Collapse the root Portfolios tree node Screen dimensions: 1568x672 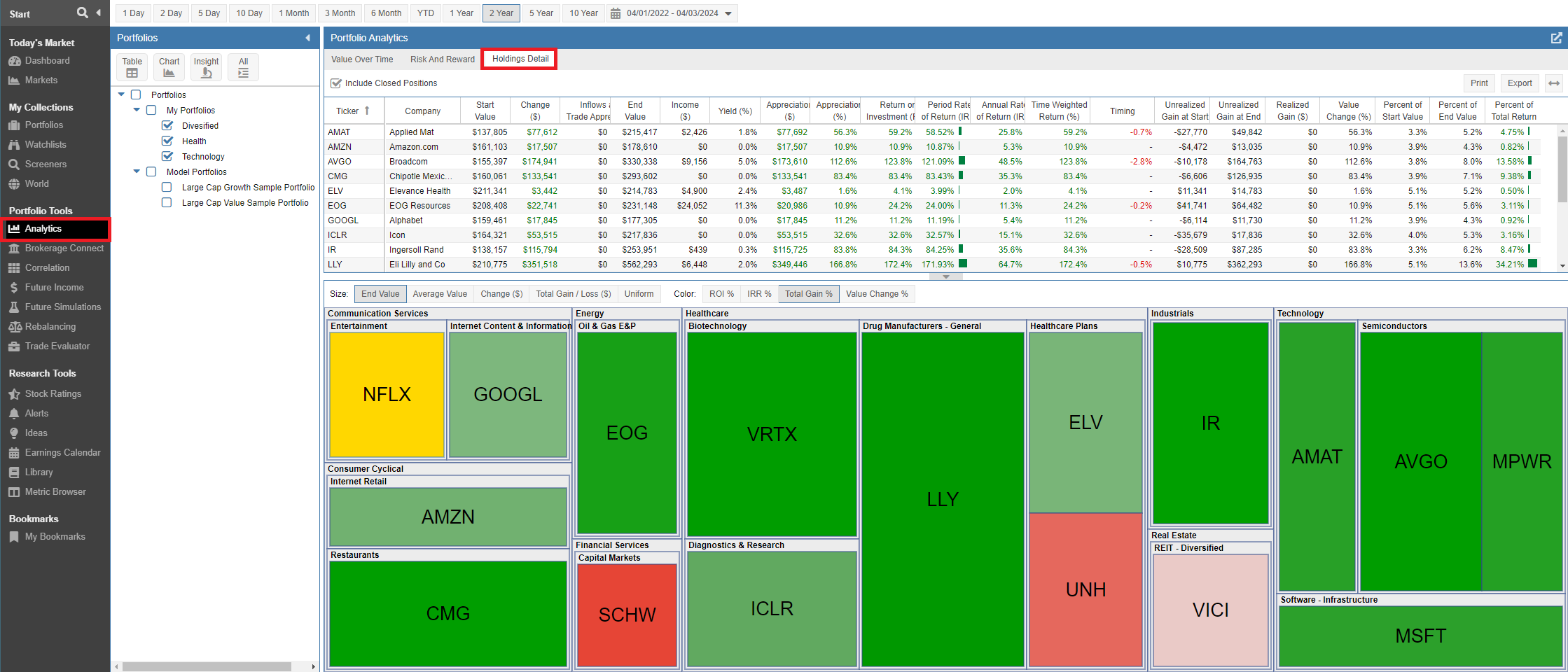pos(121,94)
